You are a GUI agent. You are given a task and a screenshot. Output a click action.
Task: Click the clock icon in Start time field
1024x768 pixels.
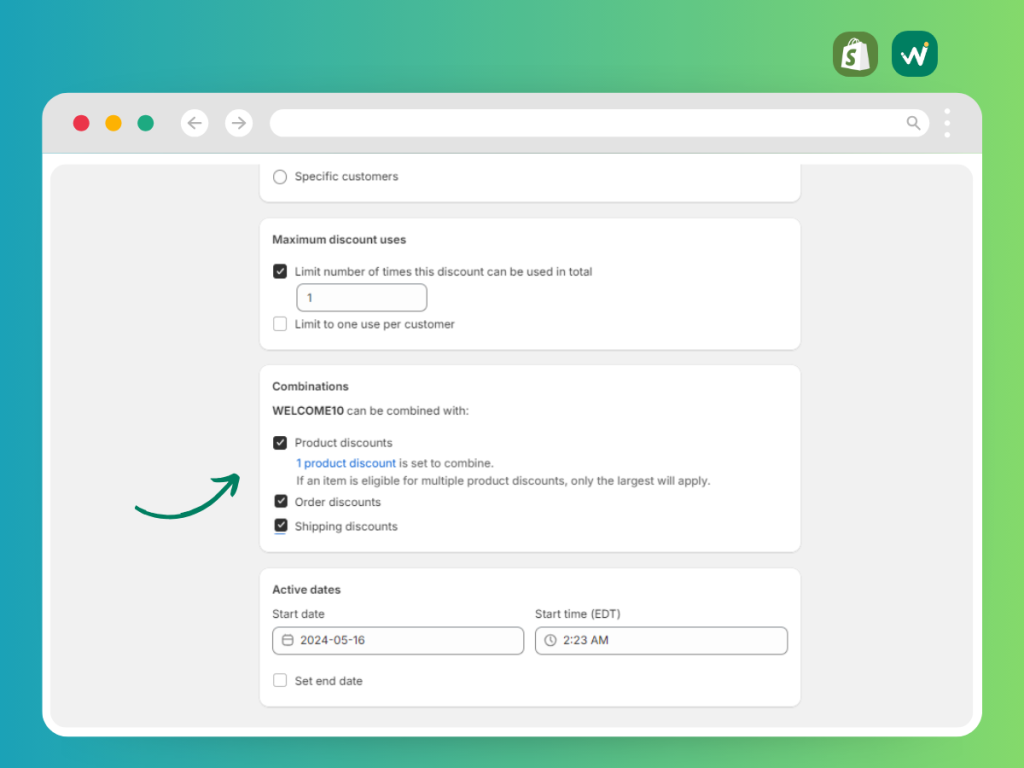[551, 640]
